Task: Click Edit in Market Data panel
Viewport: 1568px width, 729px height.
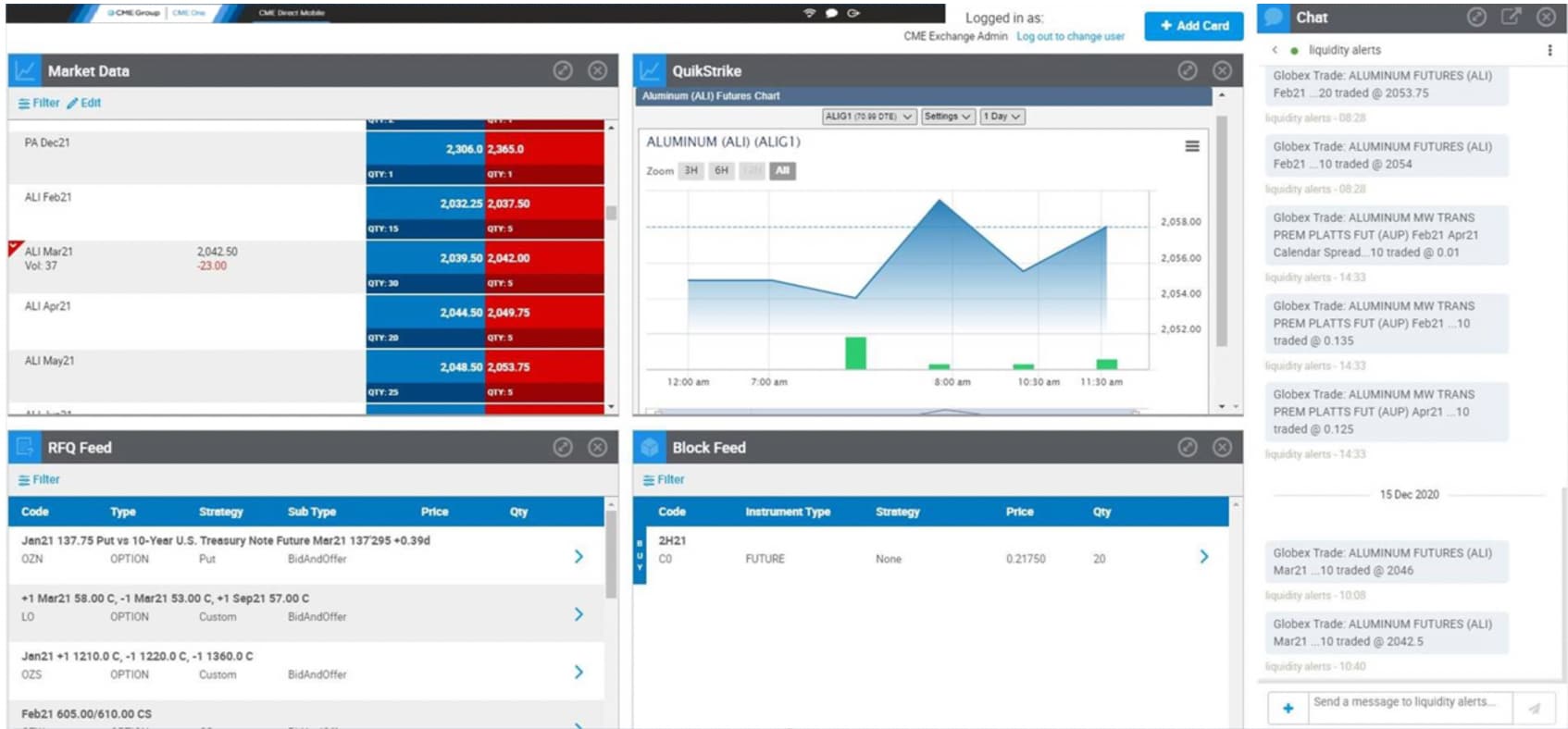Action: coord(84,104)
